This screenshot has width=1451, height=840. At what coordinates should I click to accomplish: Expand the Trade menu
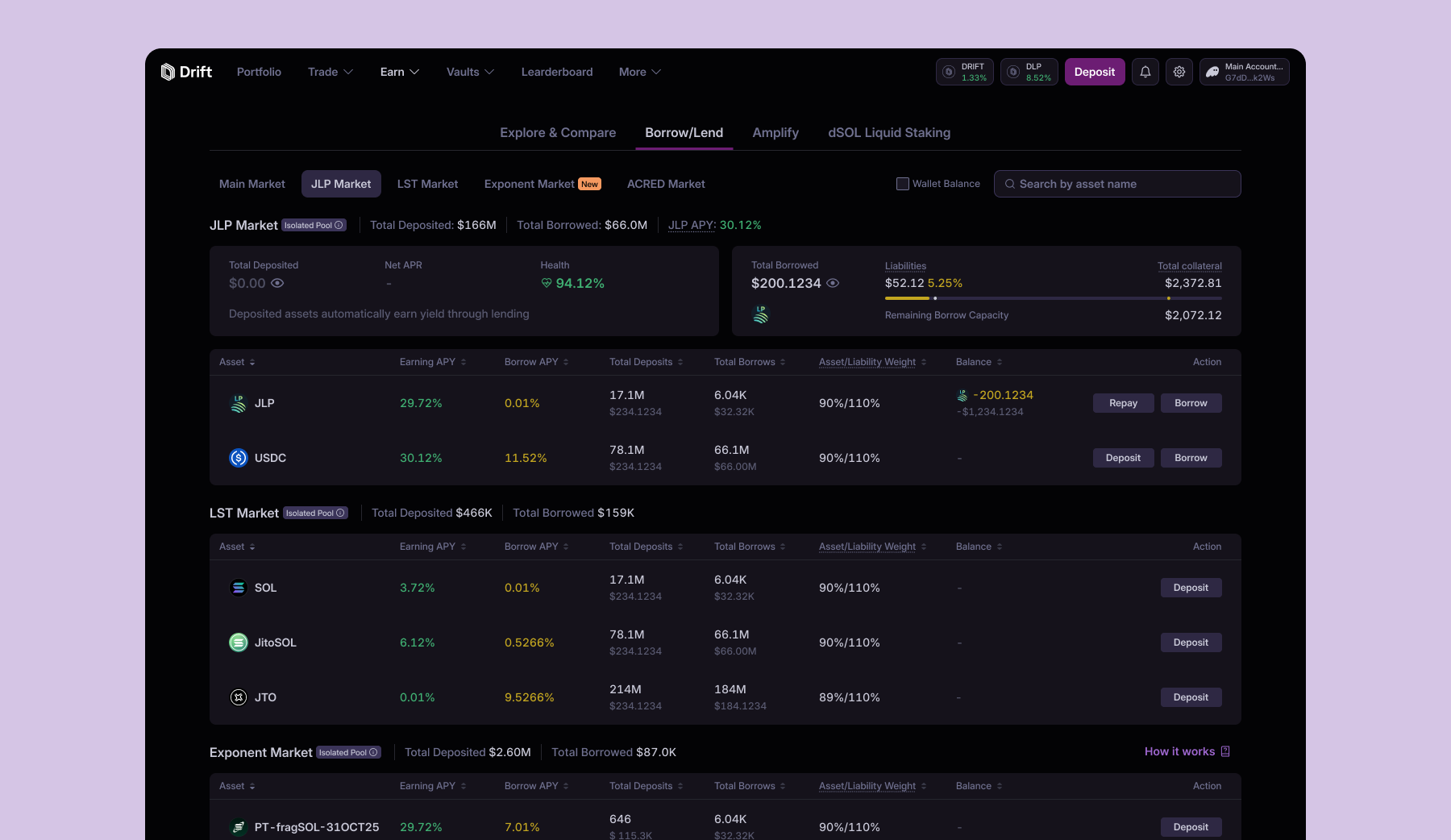pos(331,72)
